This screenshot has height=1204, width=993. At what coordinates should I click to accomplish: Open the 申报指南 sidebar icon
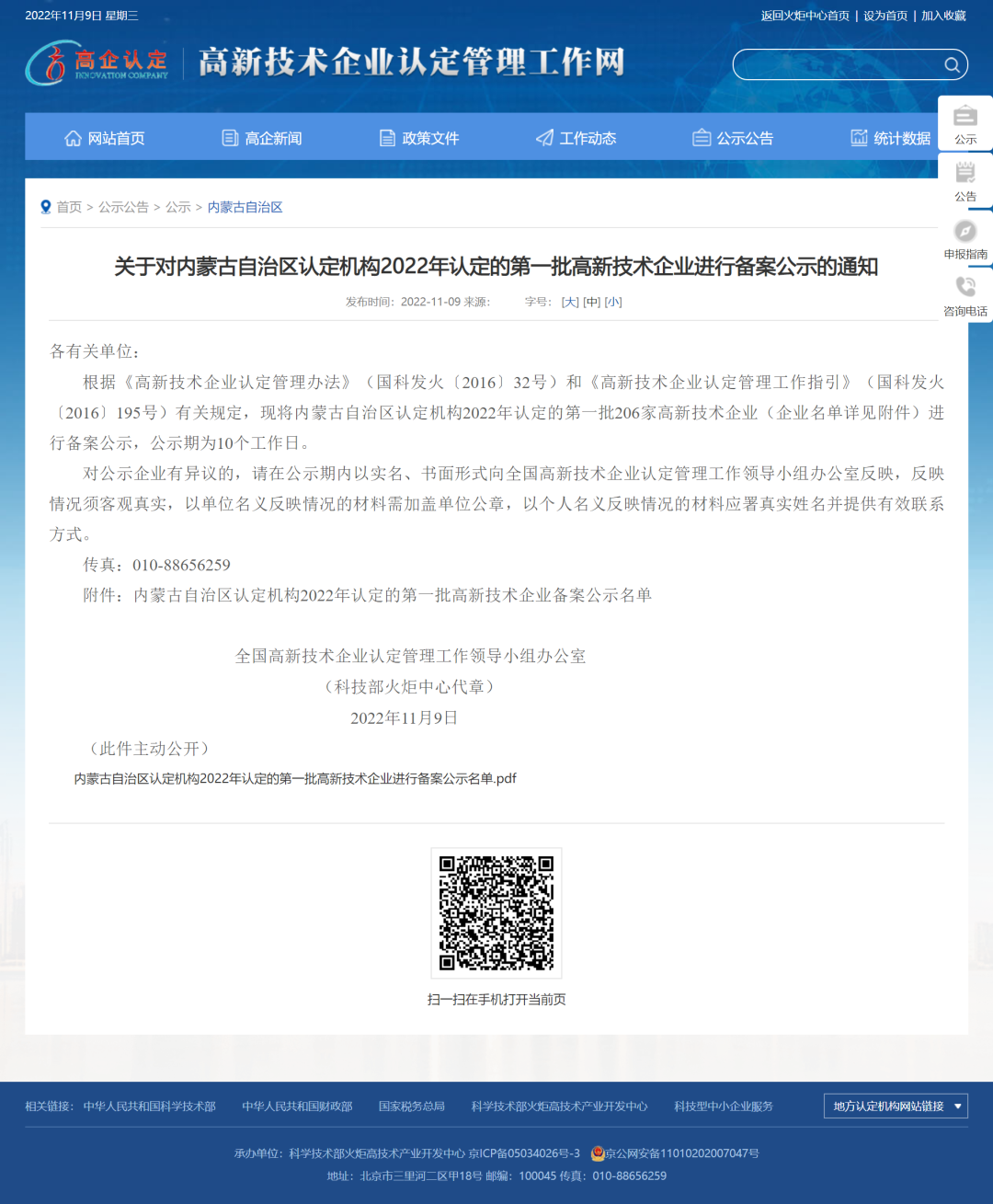tap(964, 230)
